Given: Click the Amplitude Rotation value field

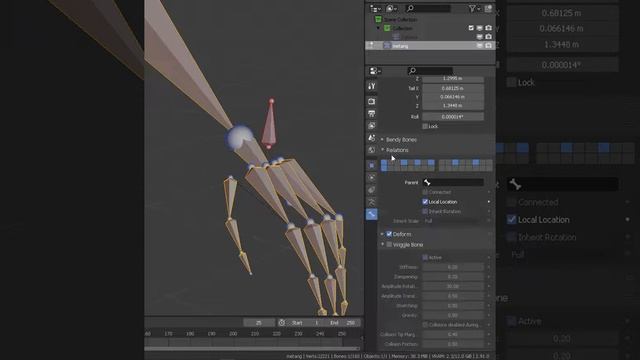Looking at the screenshot, I should click(x=453, y=286).
